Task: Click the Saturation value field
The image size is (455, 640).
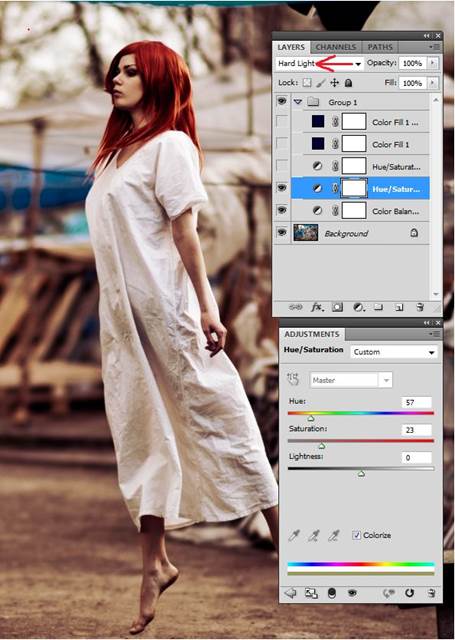Action: click(417, 430)
